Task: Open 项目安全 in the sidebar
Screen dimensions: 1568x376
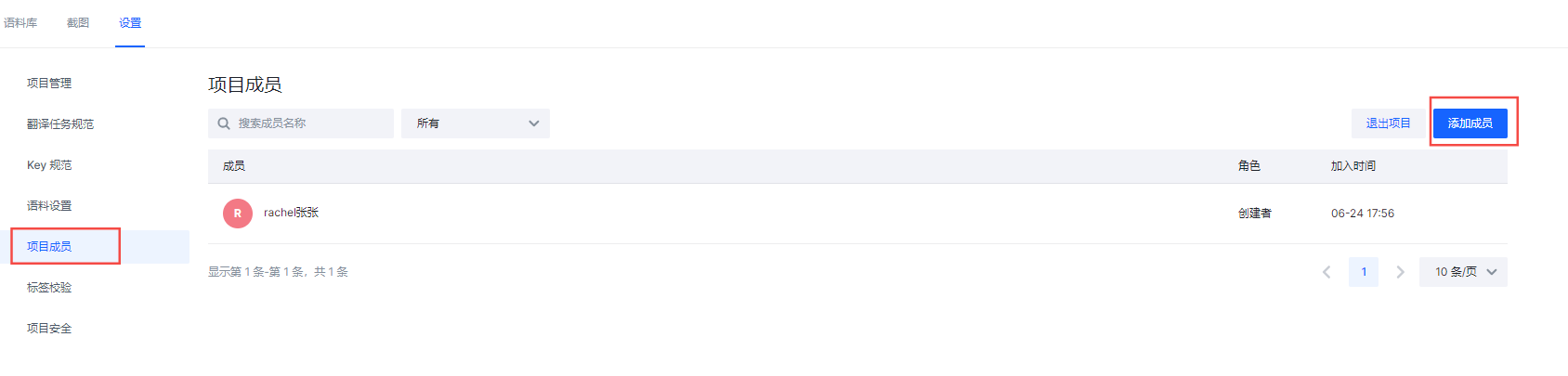Action: pyautogui.click(x=49, y=329)
